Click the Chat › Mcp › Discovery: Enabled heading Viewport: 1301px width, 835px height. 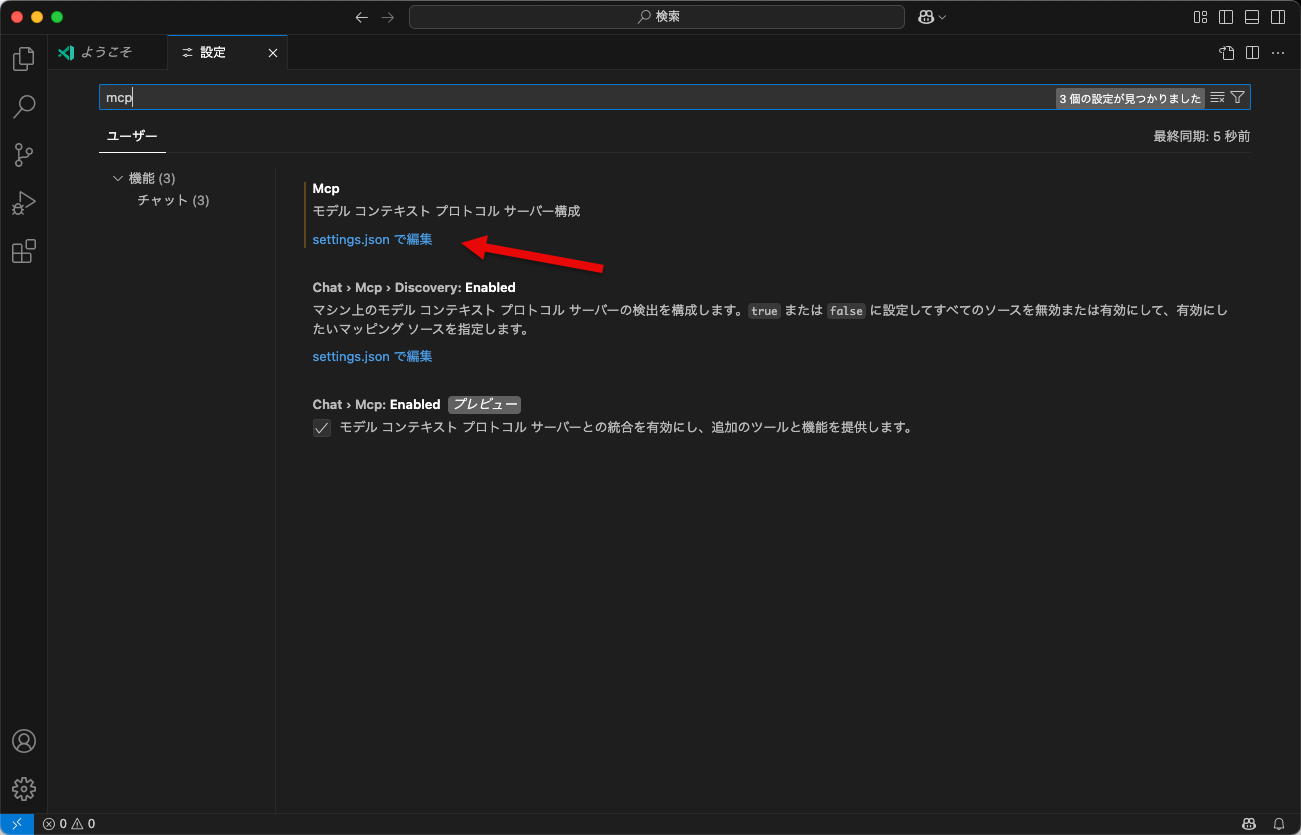[x=414, y=287]
